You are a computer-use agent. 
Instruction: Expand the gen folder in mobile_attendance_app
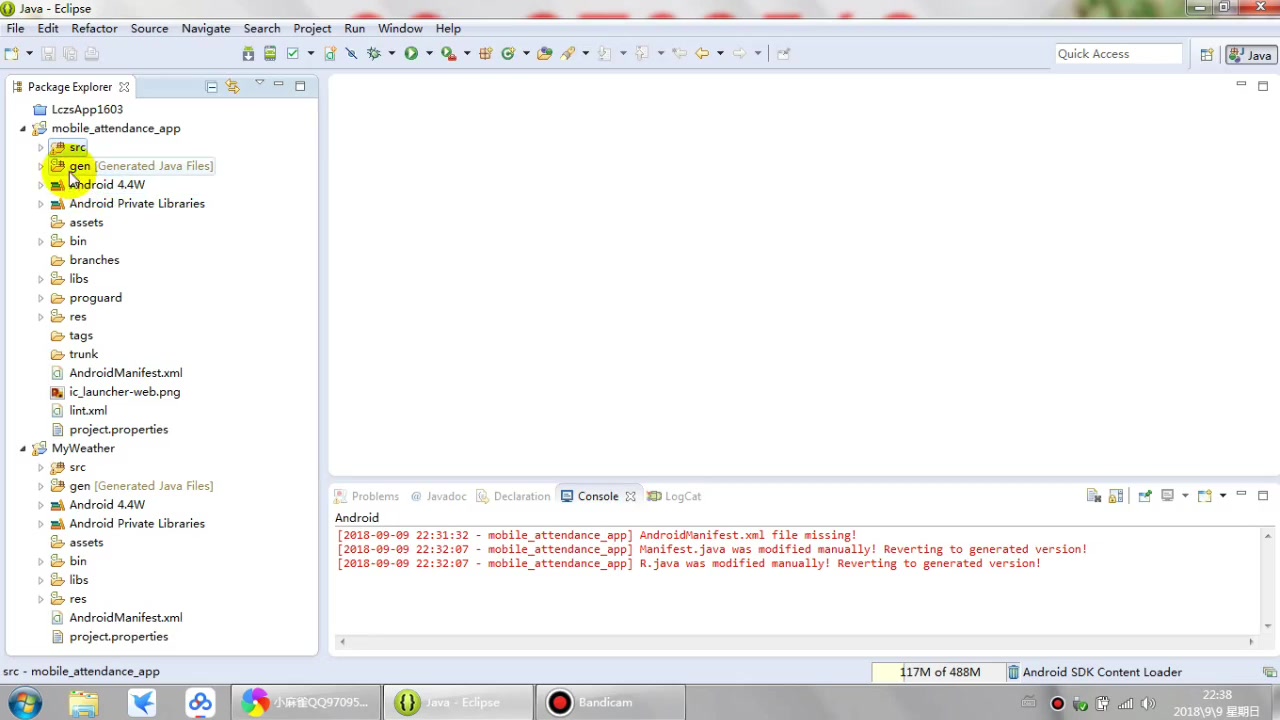click(x=41, y=166)
